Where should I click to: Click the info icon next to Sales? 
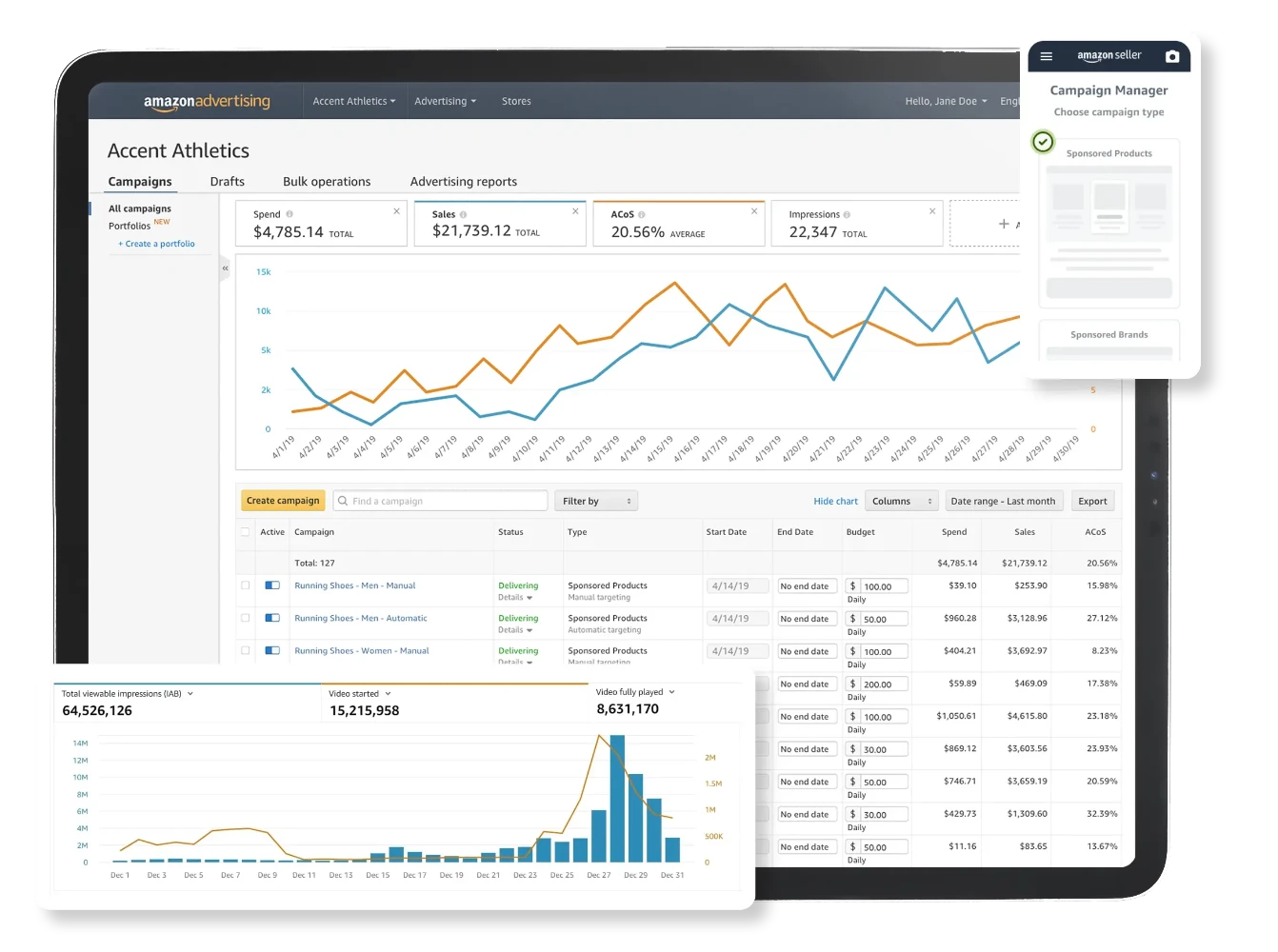(464, 214)
